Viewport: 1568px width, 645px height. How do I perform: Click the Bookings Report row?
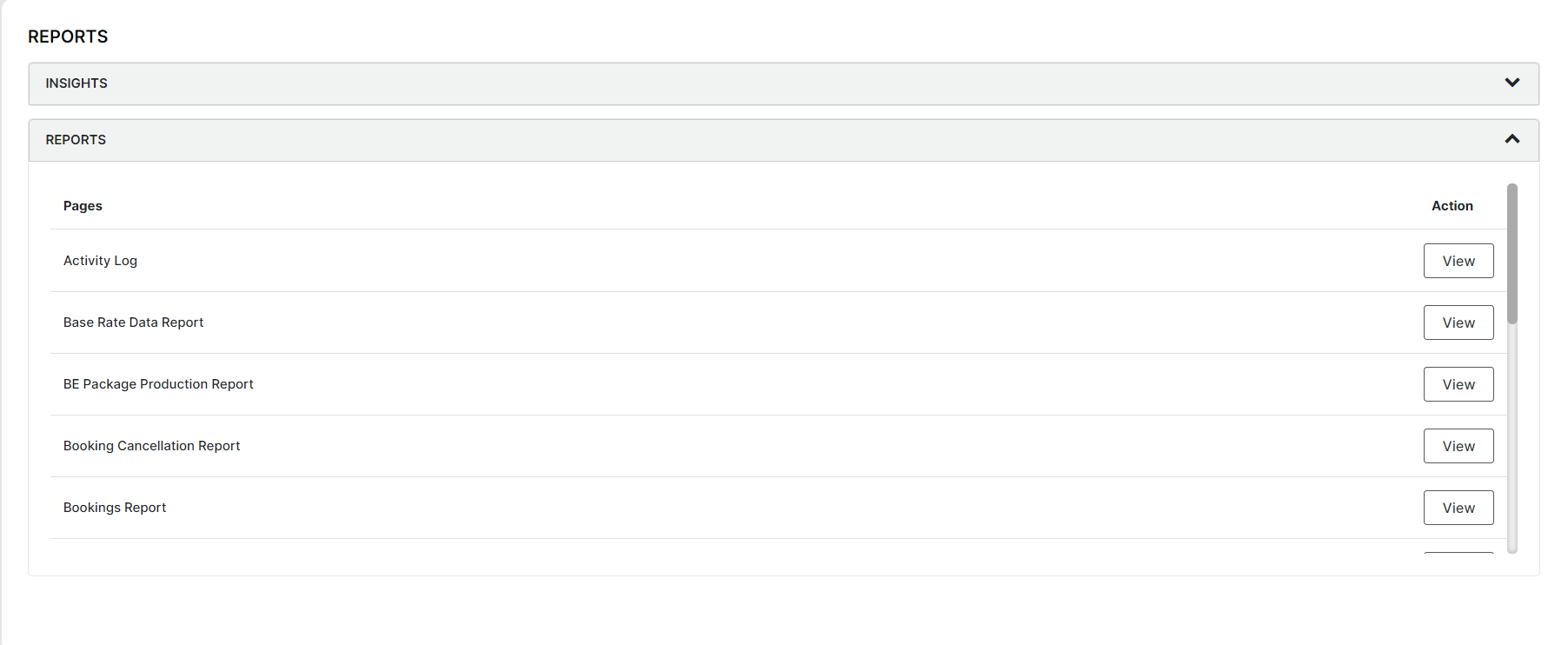tap(114, 507)
